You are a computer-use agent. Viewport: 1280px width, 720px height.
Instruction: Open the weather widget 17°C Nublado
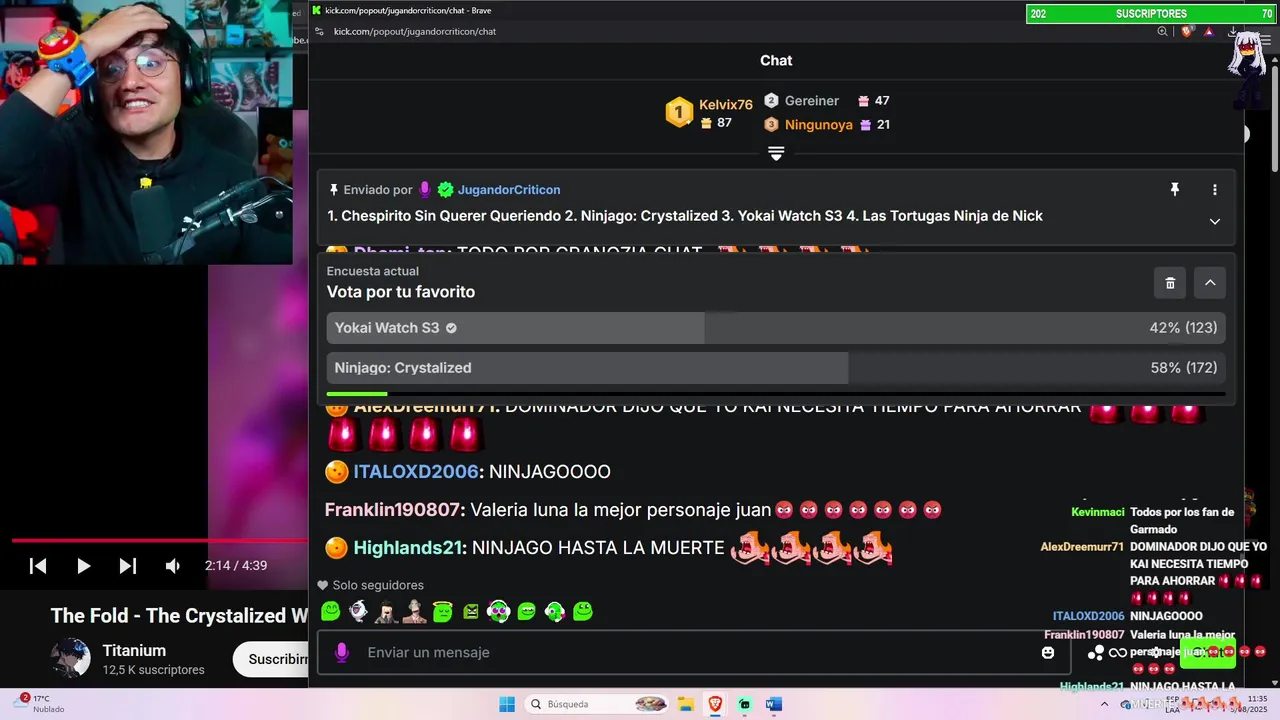coord(40,704)
